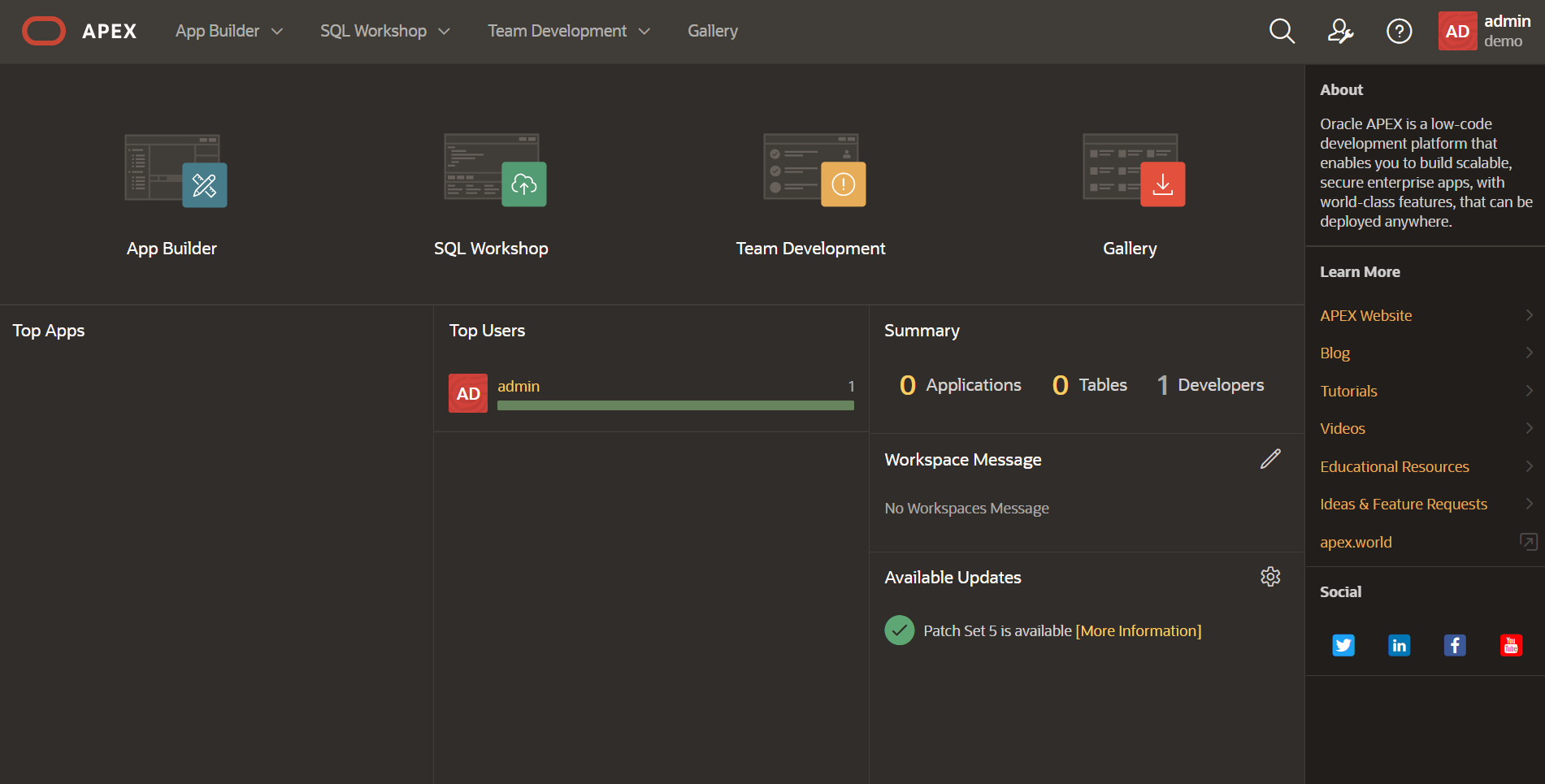Click the 0 Applications summary count
The height and width of the screenshot is (784, 1545).
(x=960, y=385)
